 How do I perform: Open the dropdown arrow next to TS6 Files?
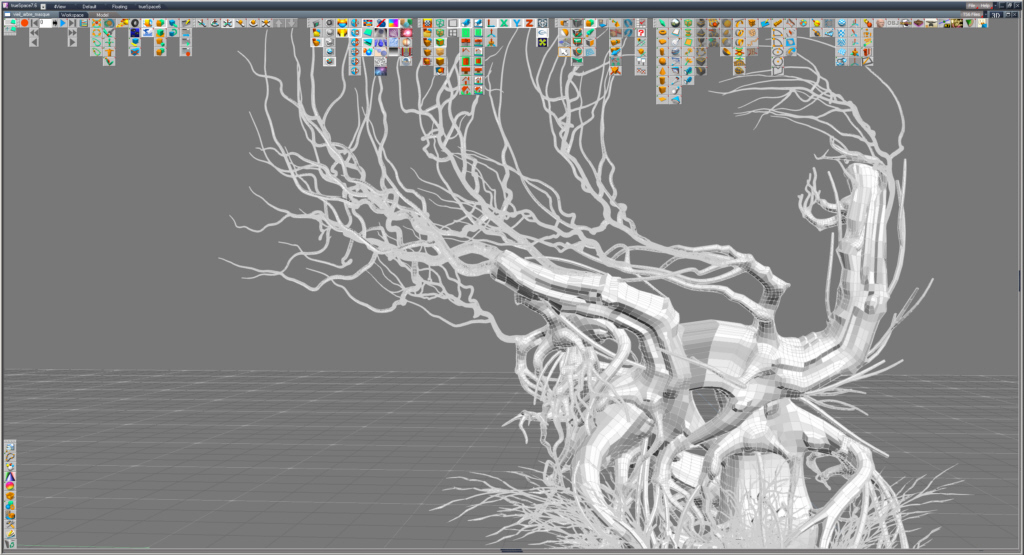986,14
